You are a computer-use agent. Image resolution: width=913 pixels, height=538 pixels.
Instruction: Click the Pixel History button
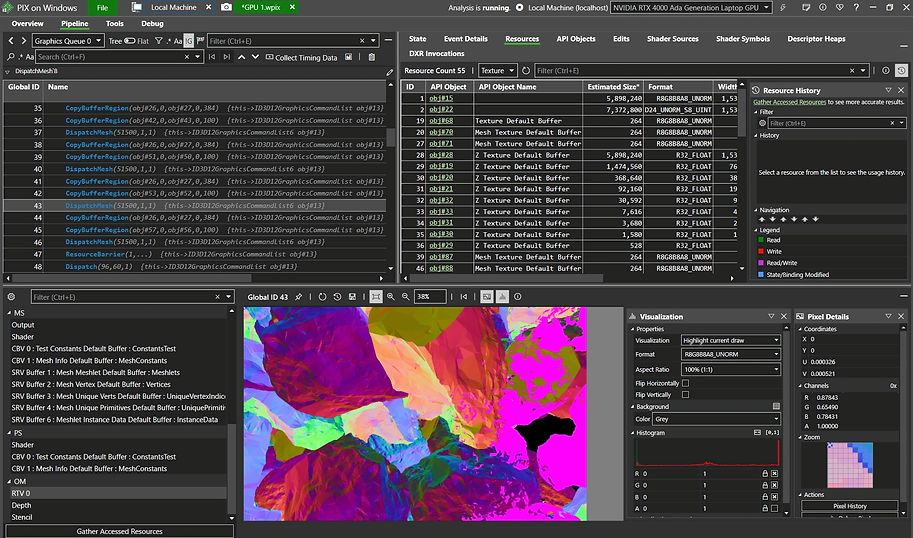click(850, 506)
